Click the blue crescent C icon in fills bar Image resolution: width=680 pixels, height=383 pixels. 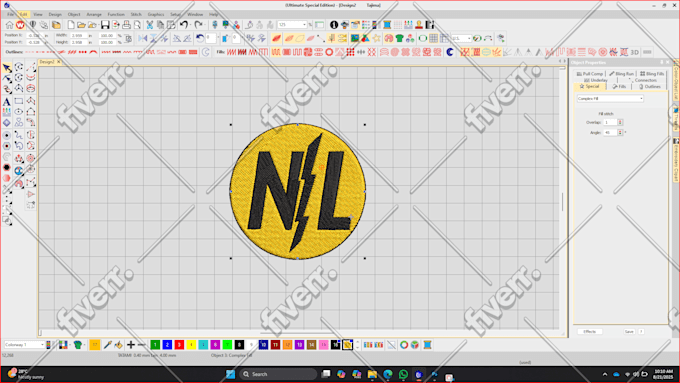point(450,52)
